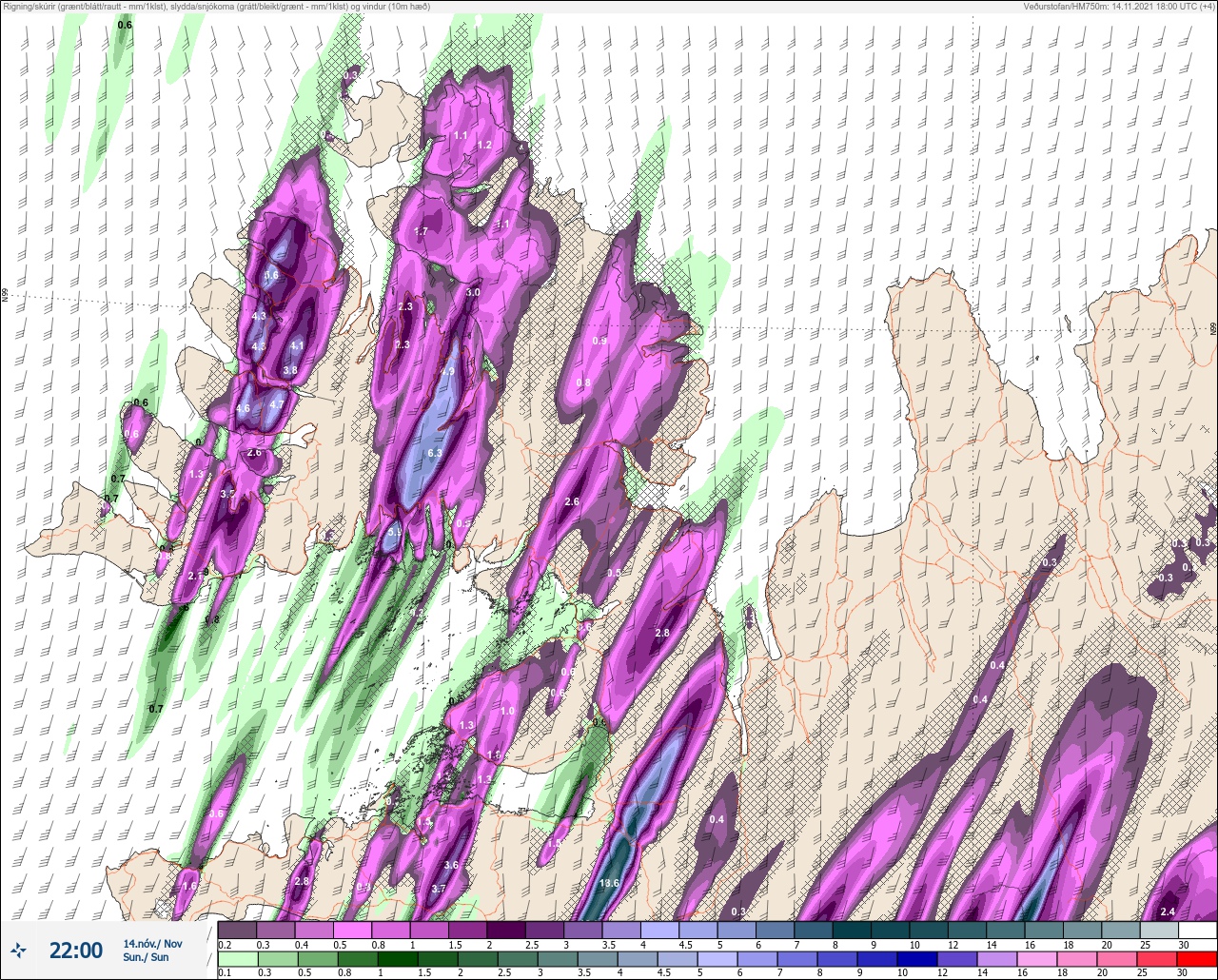The image size is (1218, 980).
Task: Click the 5.6 precipitation value on the map
Action: tap(271, 276)
